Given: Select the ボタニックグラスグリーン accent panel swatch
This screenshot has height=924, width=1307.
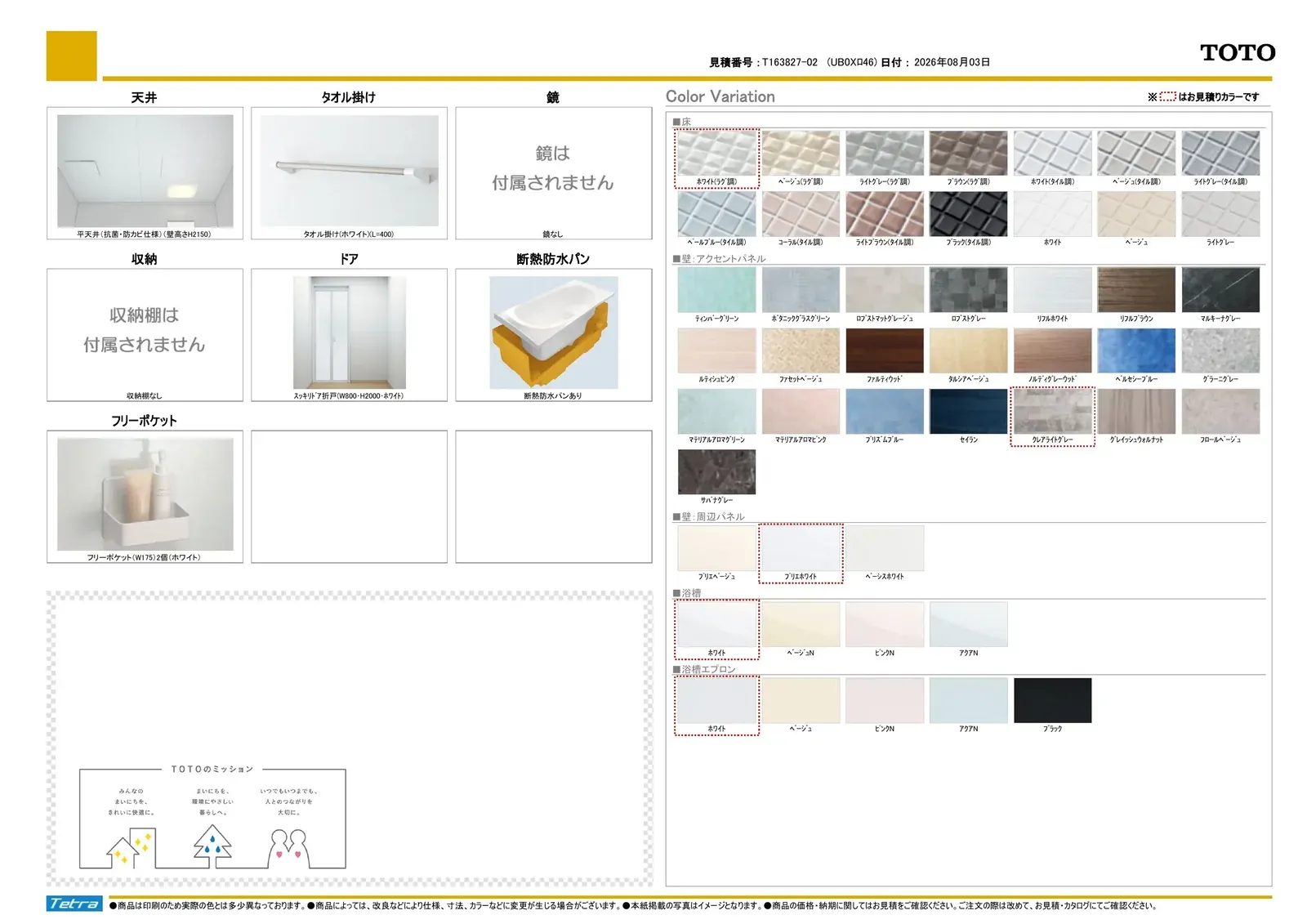Looking at the screenshot, I should click(801, 290).
